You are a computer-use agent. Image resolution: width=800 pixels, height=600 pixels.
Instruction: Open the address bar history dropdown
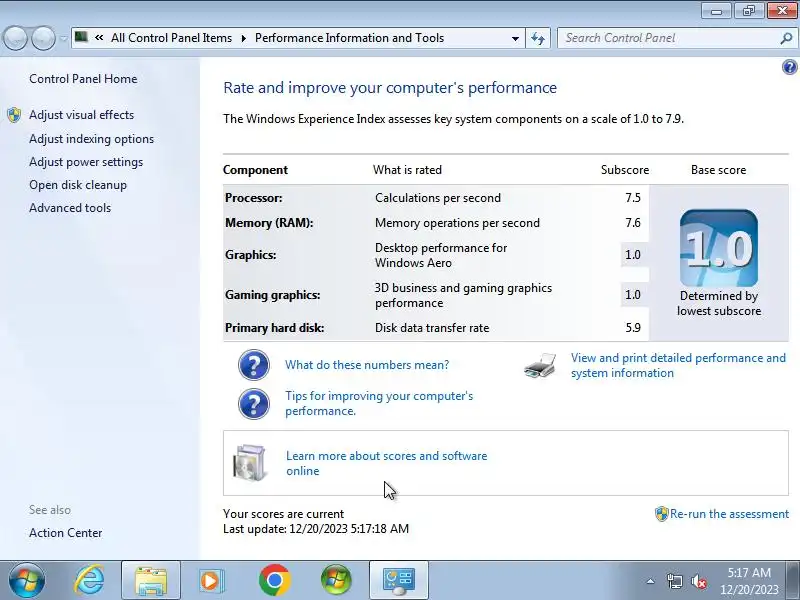click(515, 38)
